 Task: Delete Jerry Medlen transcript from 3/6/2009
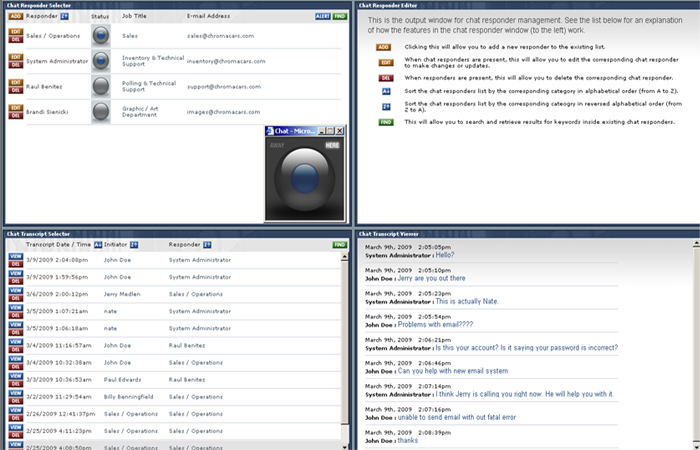(16, 298)
